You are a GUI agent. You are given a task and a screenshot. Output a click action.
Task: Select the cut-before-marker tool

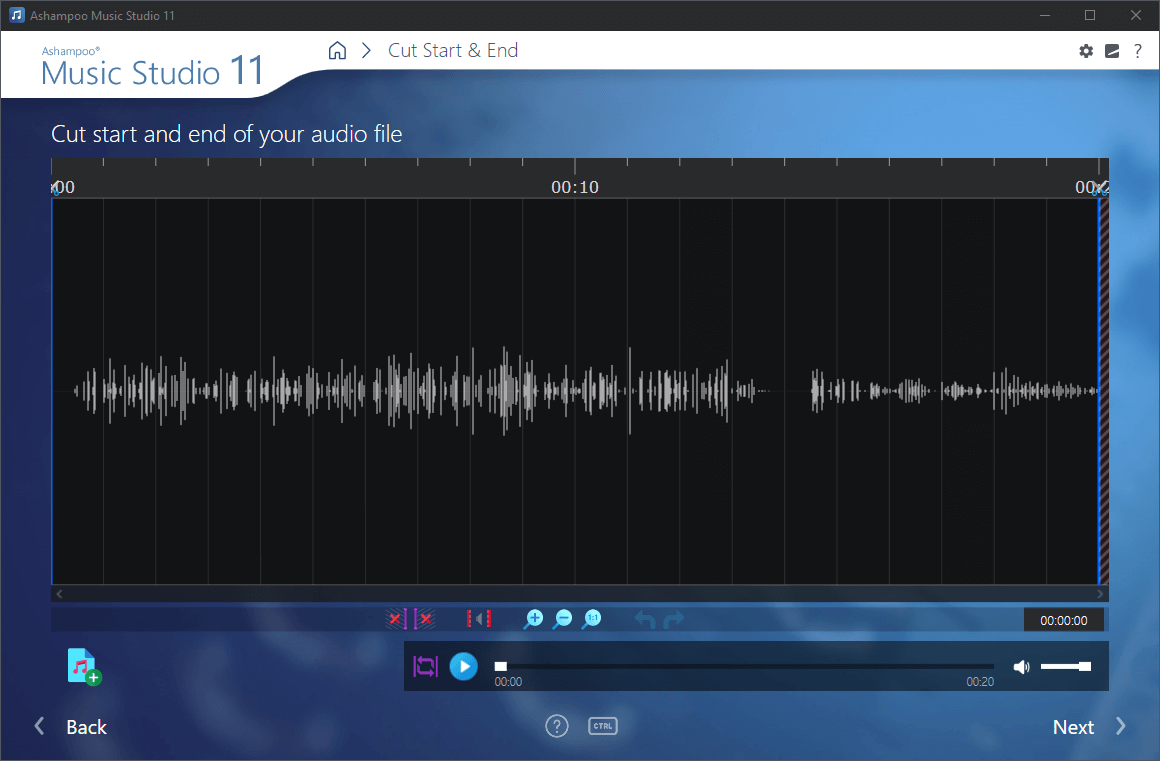coord(395,619)
